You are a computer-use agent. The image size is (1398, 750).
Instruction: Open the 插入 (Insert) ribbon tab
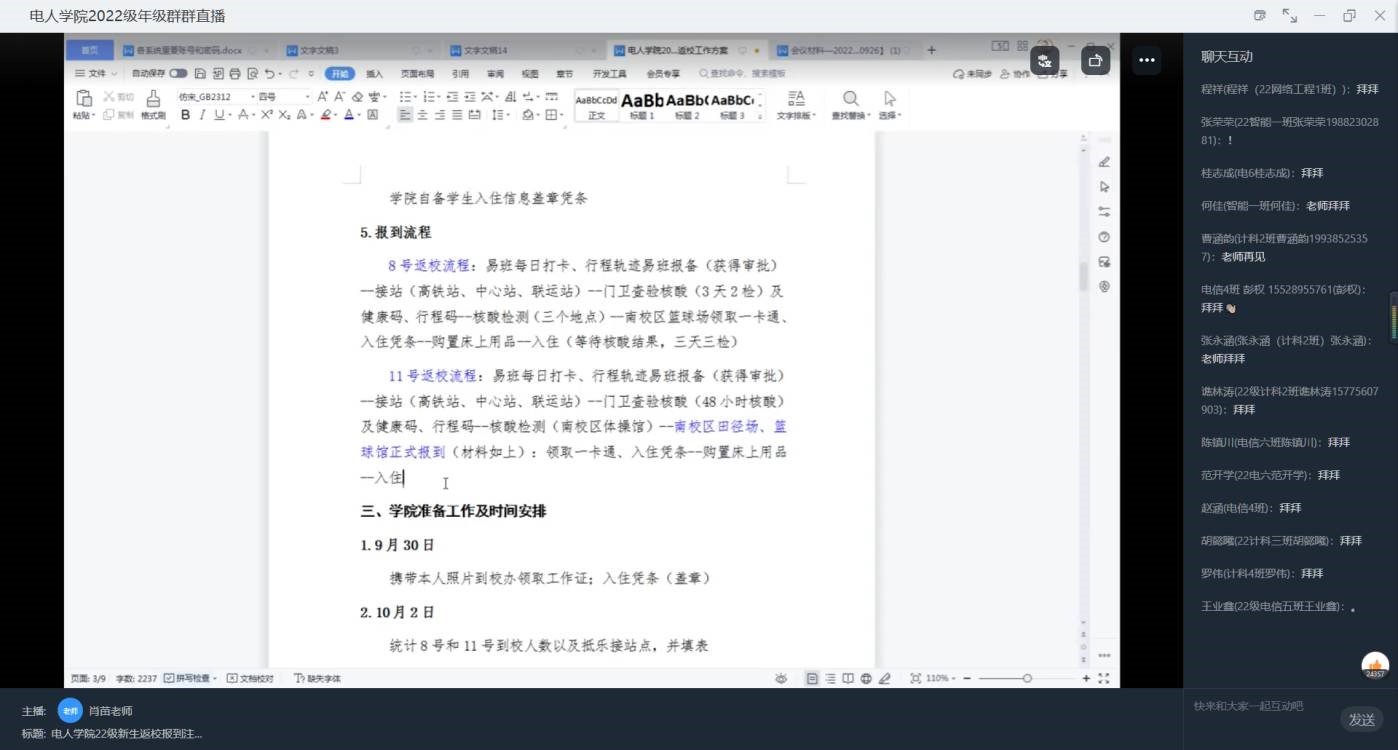[374, 74]
